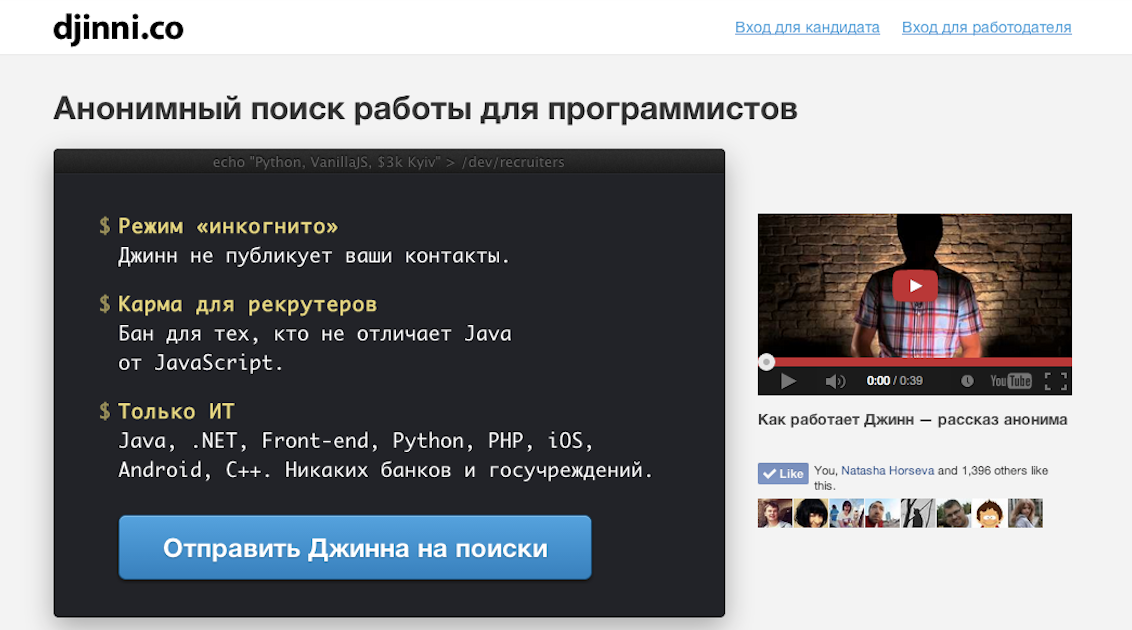Open the video on YouTube via logo

(1011, 381)
